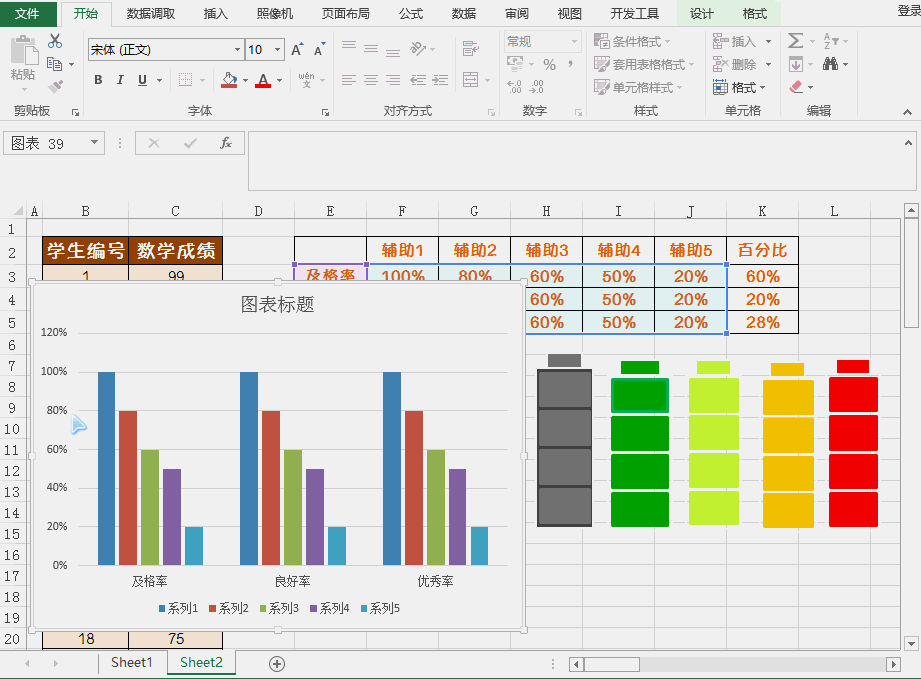Increase font size with large A
Screen dimensions: 921x679
[x=297, y=50]
